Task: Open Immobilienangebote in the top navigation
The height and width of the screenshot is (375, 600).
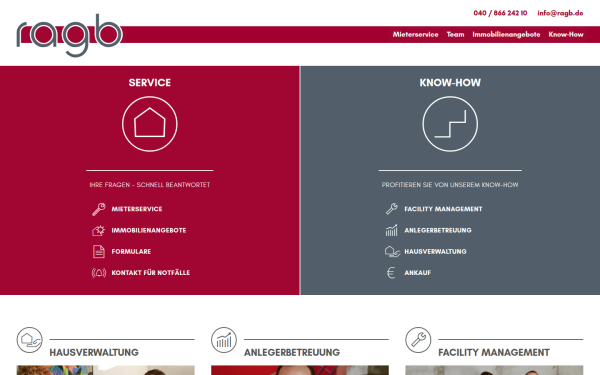Action: click(x=506, y=34)
